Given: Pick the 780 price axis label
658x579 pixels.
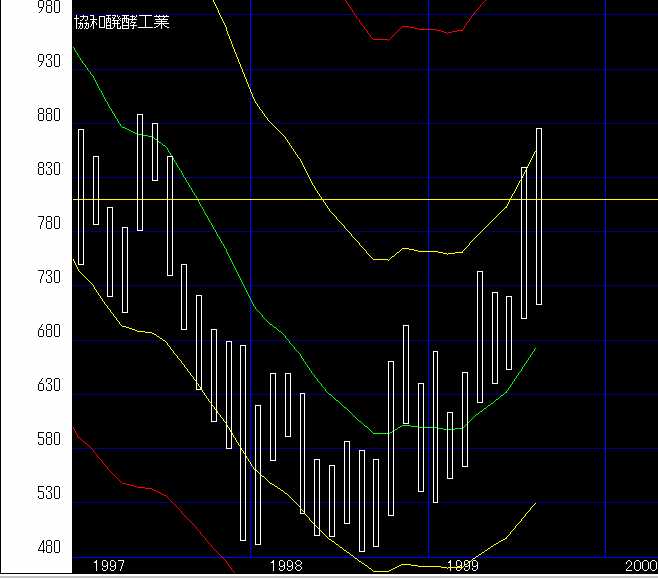Looking at the screenshot, I should point(20,224).
